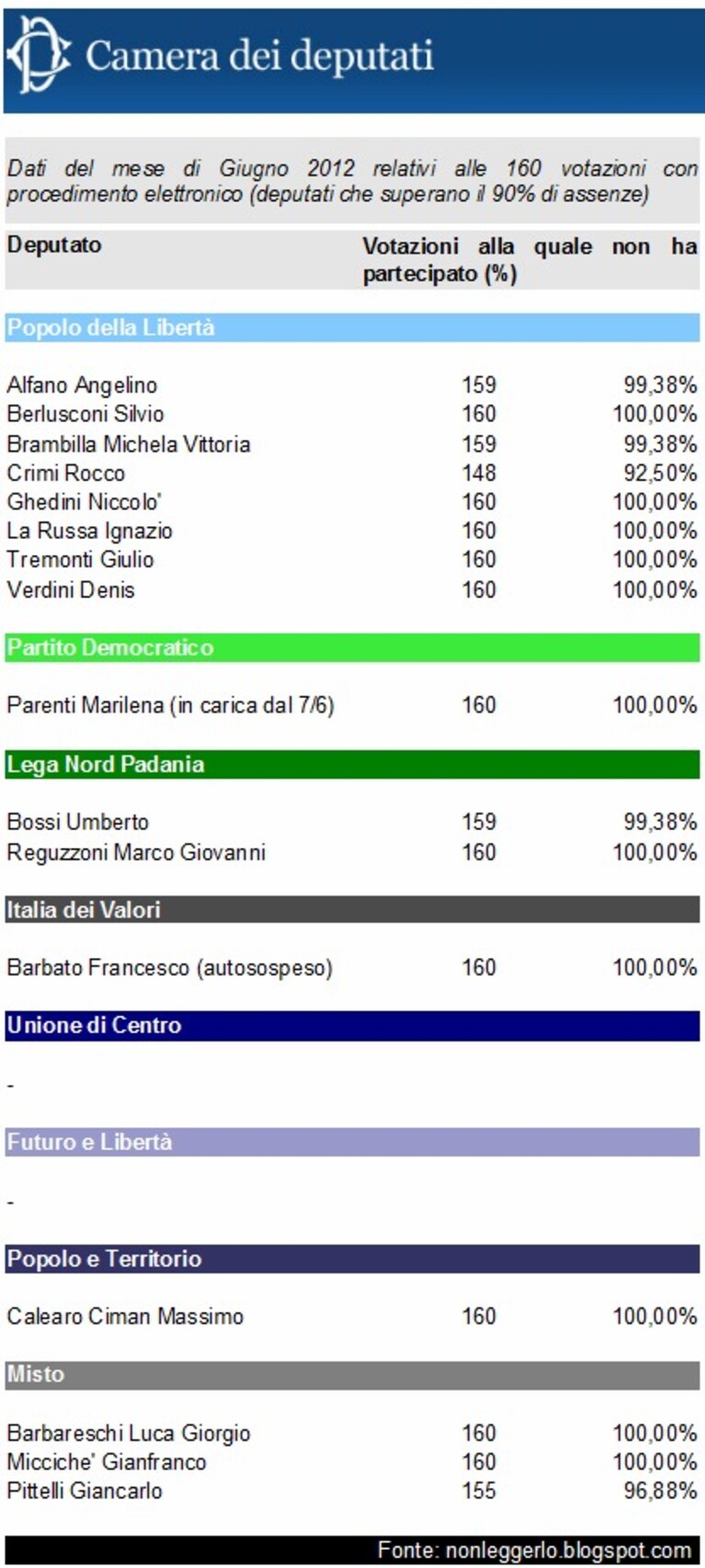This screenshot has width=705, height=1568.
Task: Select the Unione di Centro header bar
Action: tap(352, 1025)
